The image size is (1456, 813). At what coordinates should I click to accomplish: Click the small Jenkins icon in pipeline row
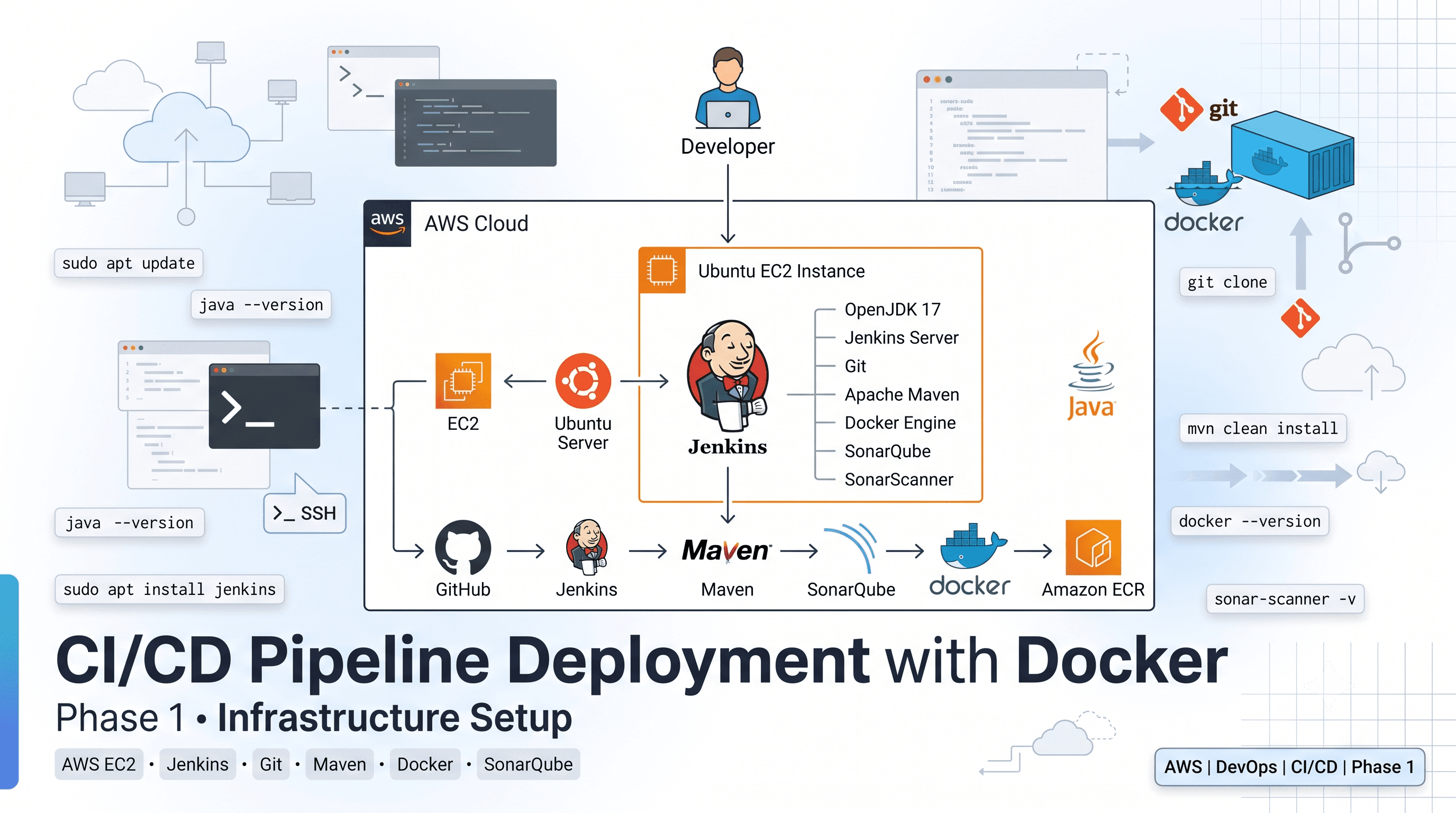pos(587,547)
